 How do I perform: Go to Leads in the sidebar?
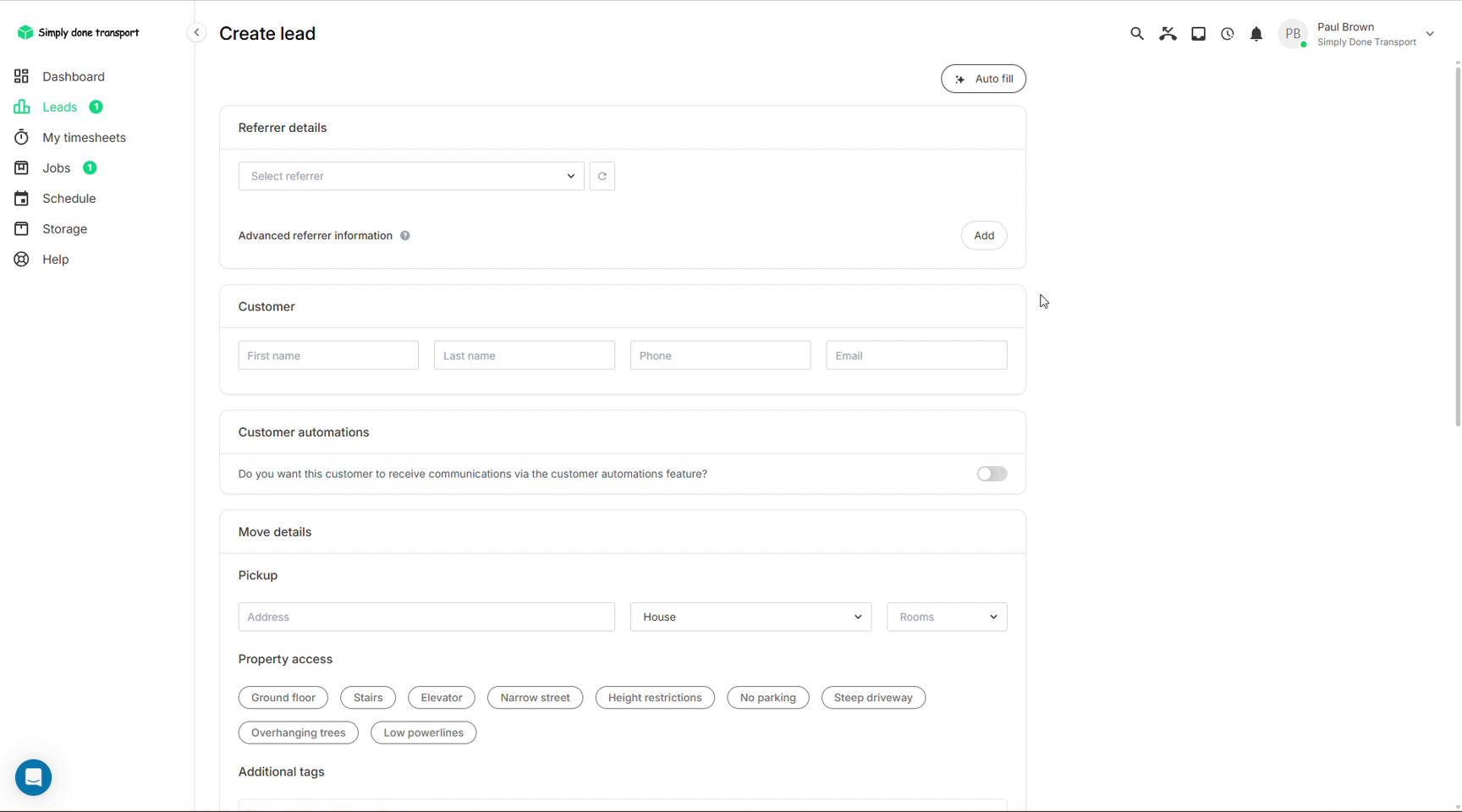tap(59, 107)
